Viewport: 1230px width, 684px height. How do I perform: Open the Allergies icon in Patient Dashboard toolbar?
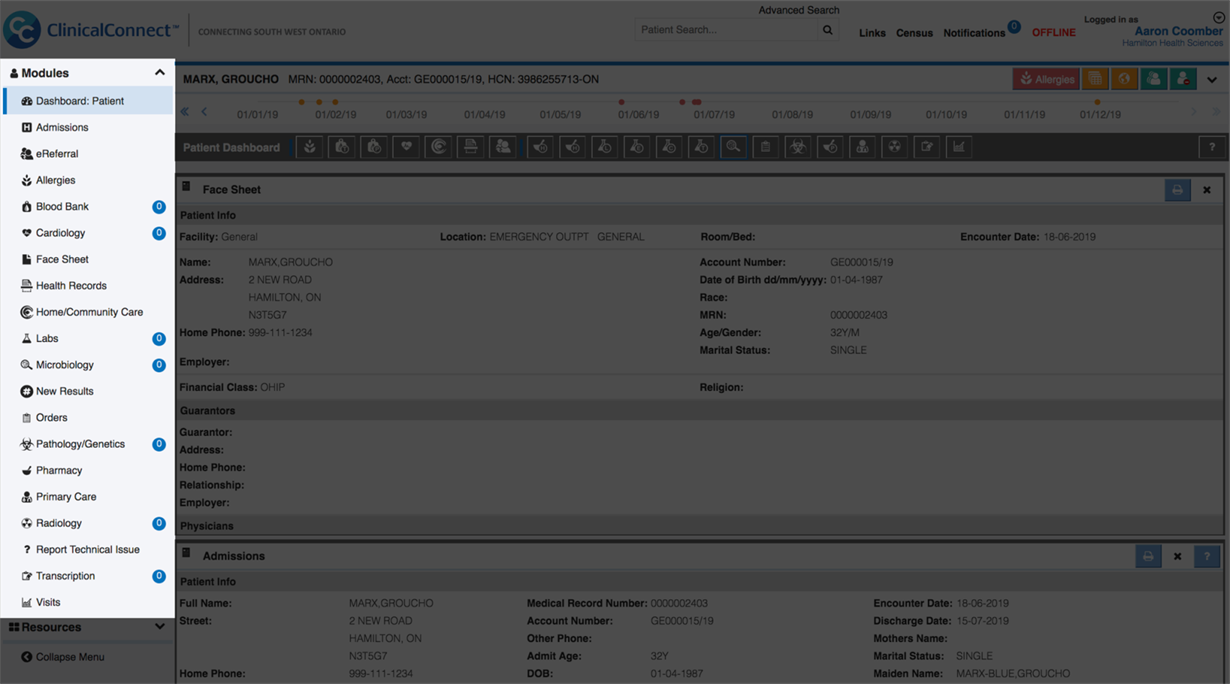[x=310, y=147]
